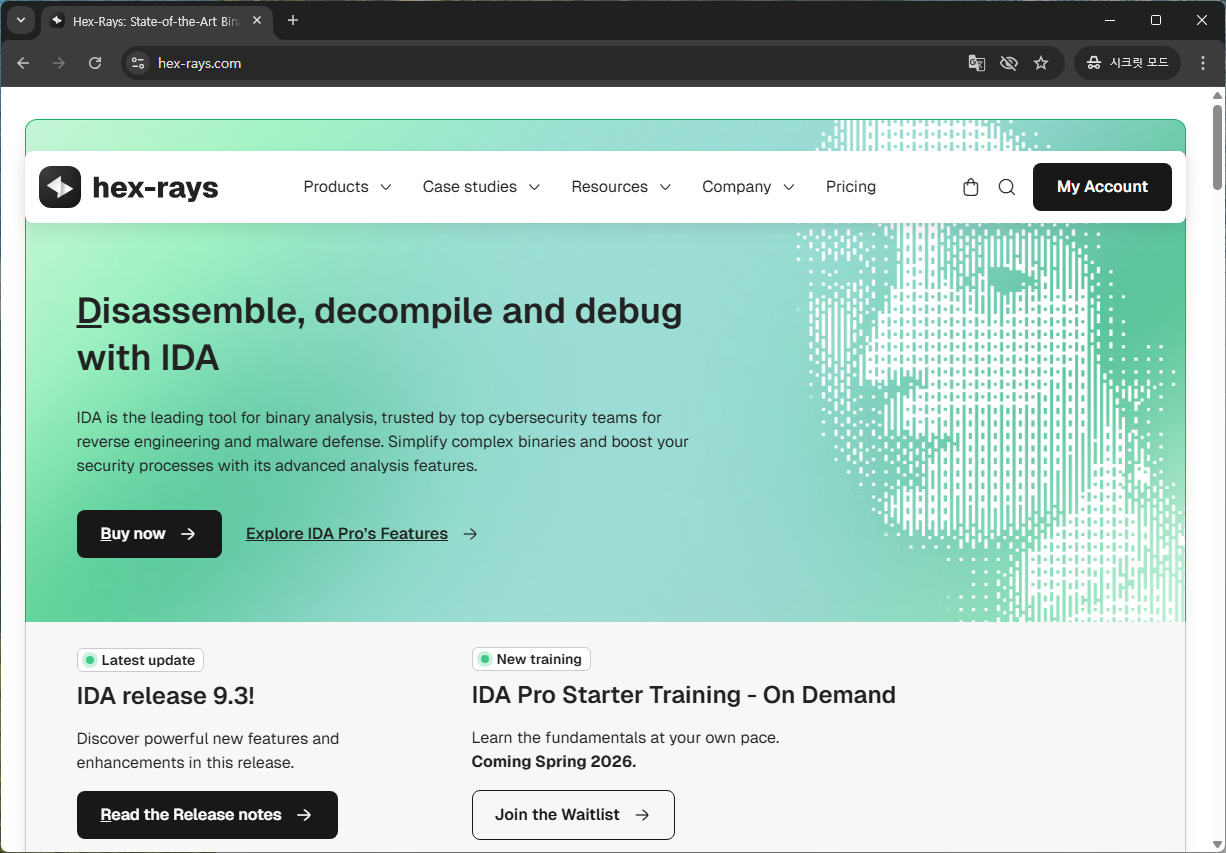Click the hex-rays logo icon
Screen dimensions: 1226x853
pos(60,187)
